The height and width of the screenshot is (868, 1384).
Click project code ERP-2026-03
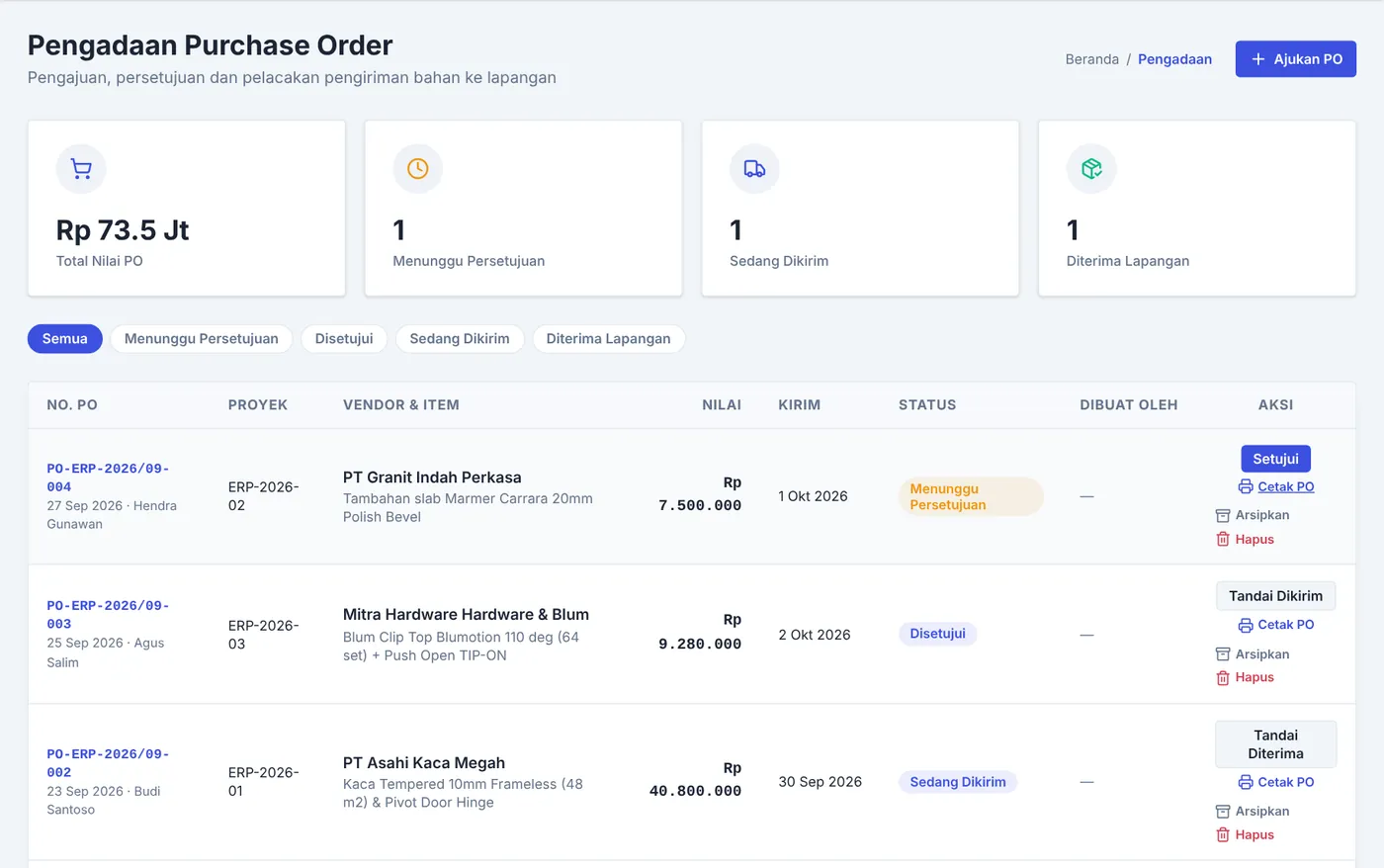pyautogui.click(x=264, y=635)
